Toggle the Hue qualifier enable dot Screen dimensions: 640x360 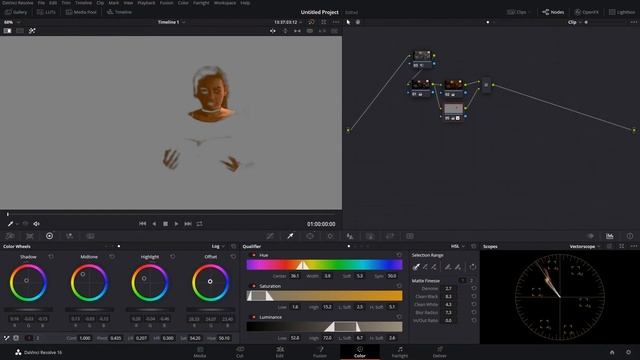point(253,255)
